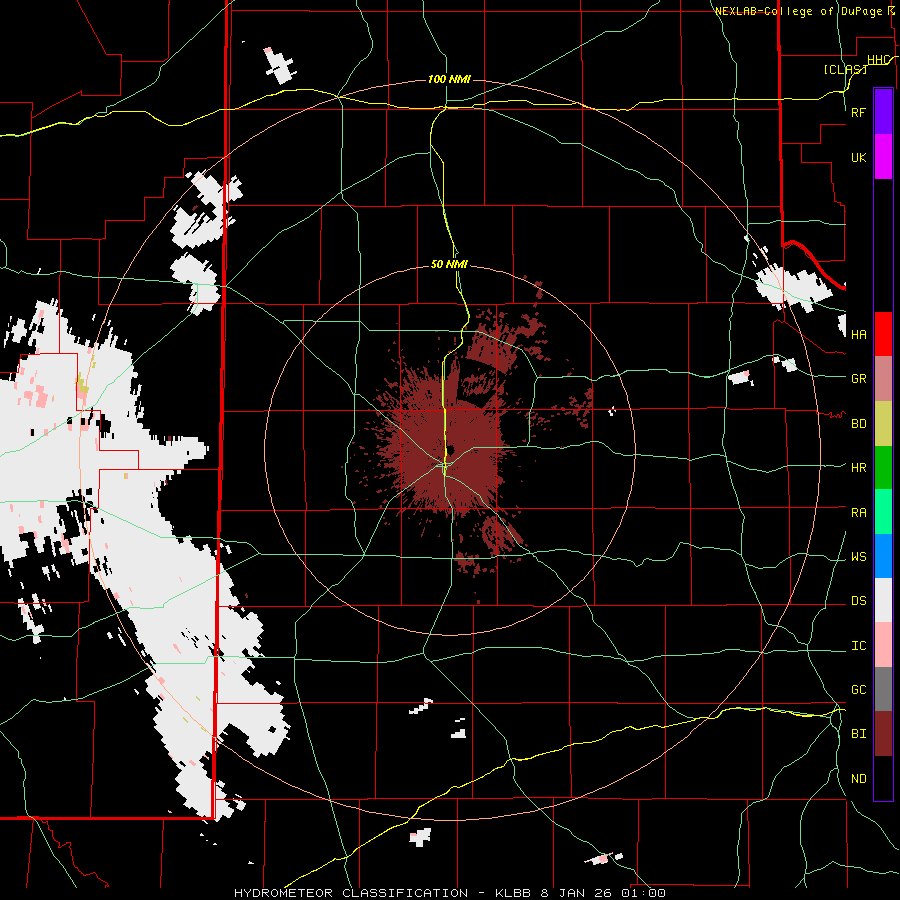Click the GR legend label

(858, 378)
